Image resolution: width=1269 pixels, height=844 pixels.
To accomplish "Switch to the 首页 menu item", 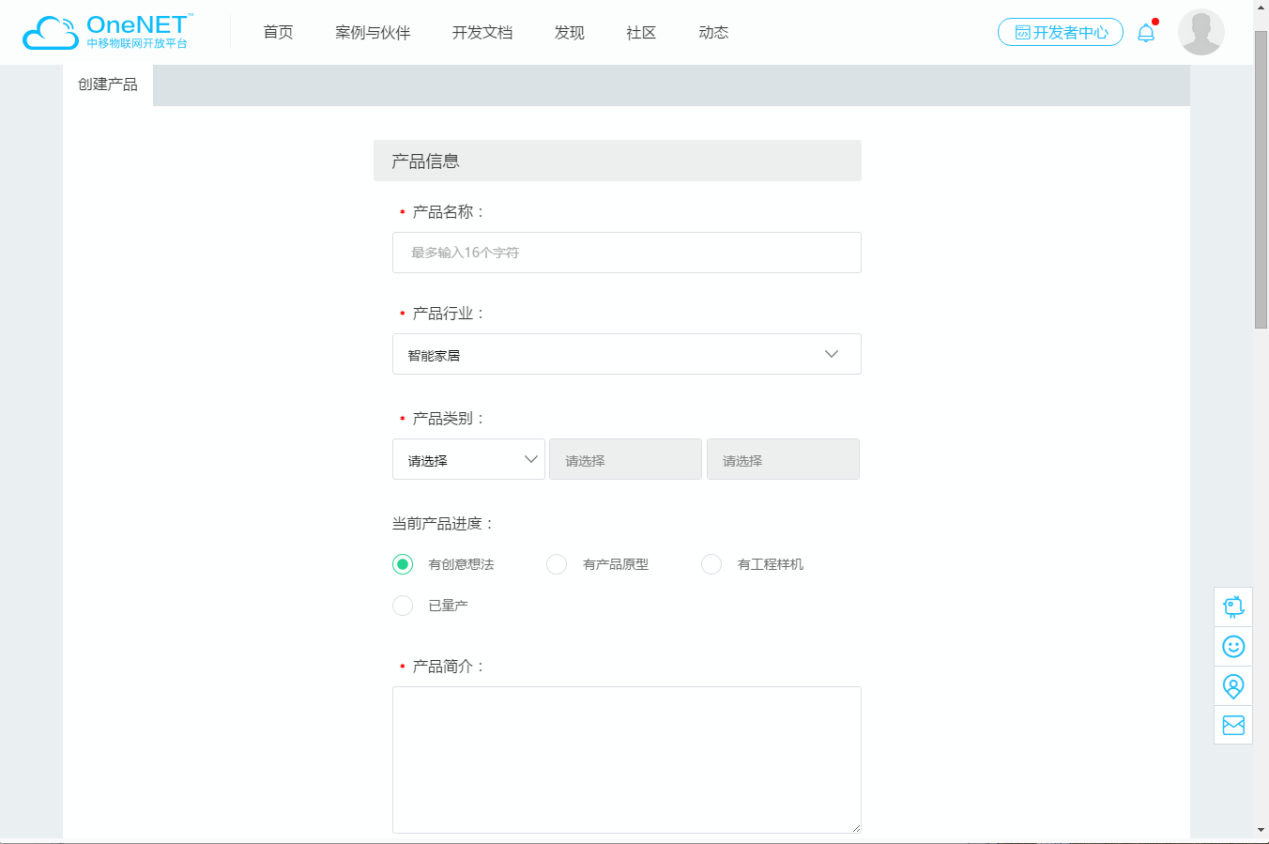I will [277, 31].
